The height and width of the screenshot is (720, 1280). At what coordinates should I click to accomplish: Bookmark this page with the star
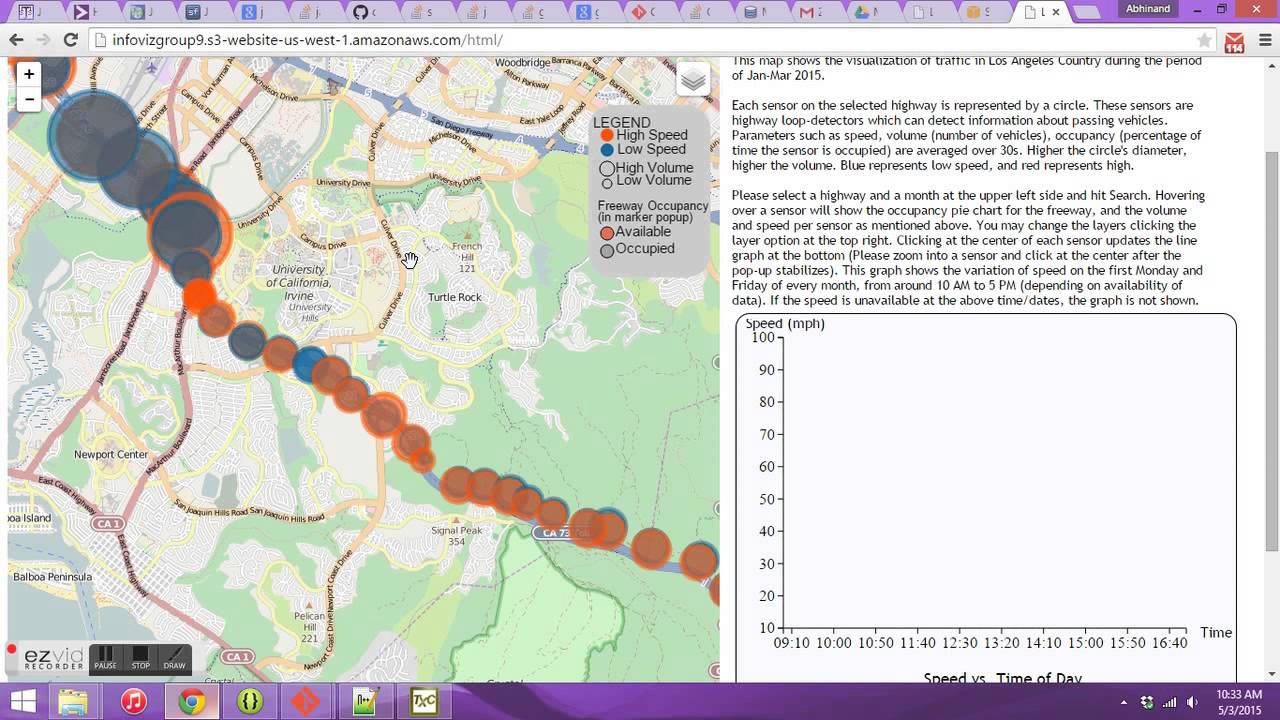[1205, 41]
